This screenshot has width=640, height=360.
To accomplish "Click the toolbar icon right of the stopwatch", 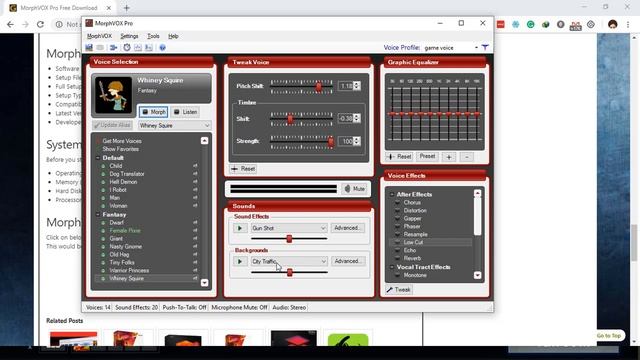I will [x=138, y=48].
